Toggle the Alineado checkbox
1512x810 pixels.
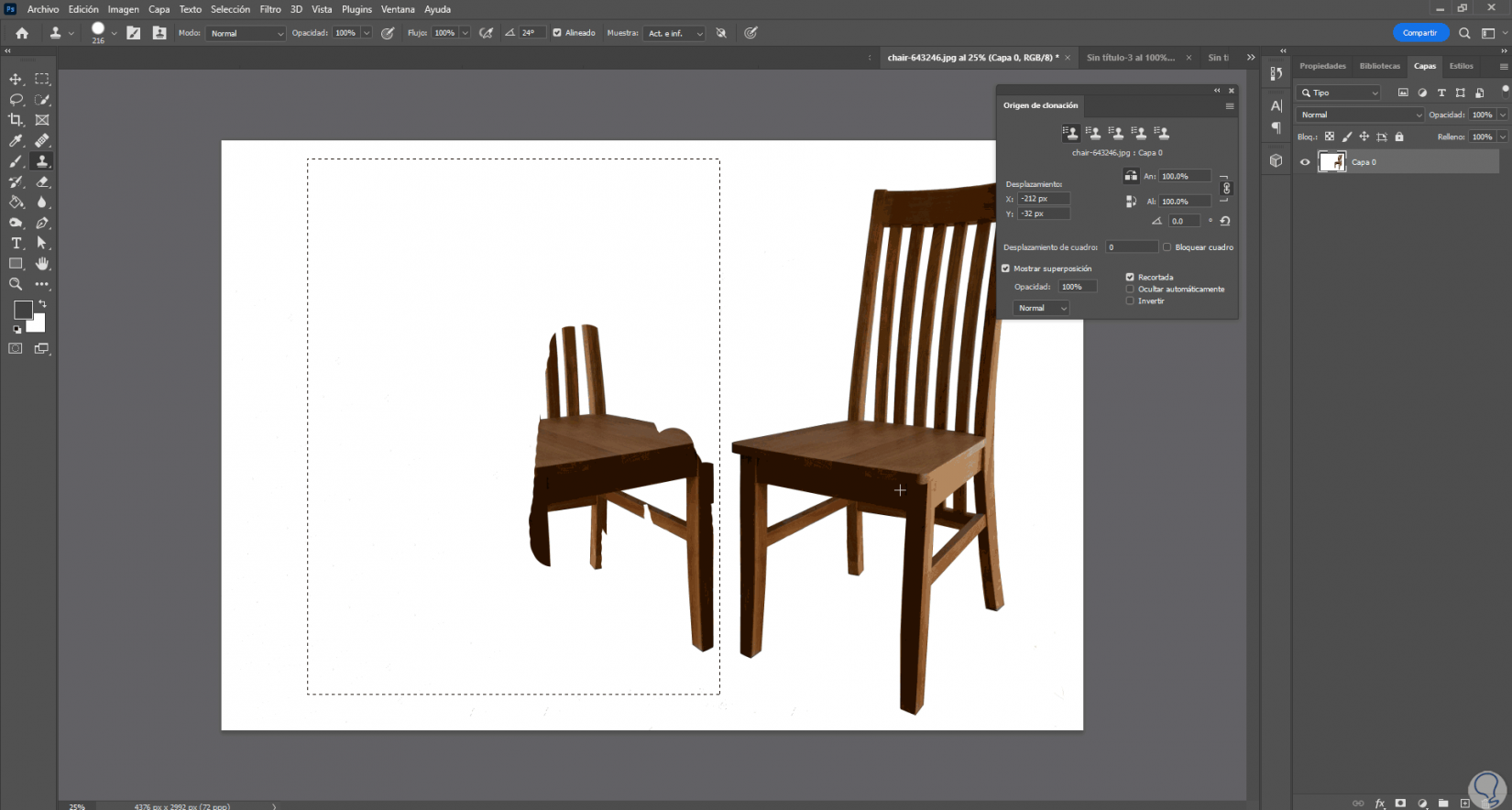click(x=557, y=33)
